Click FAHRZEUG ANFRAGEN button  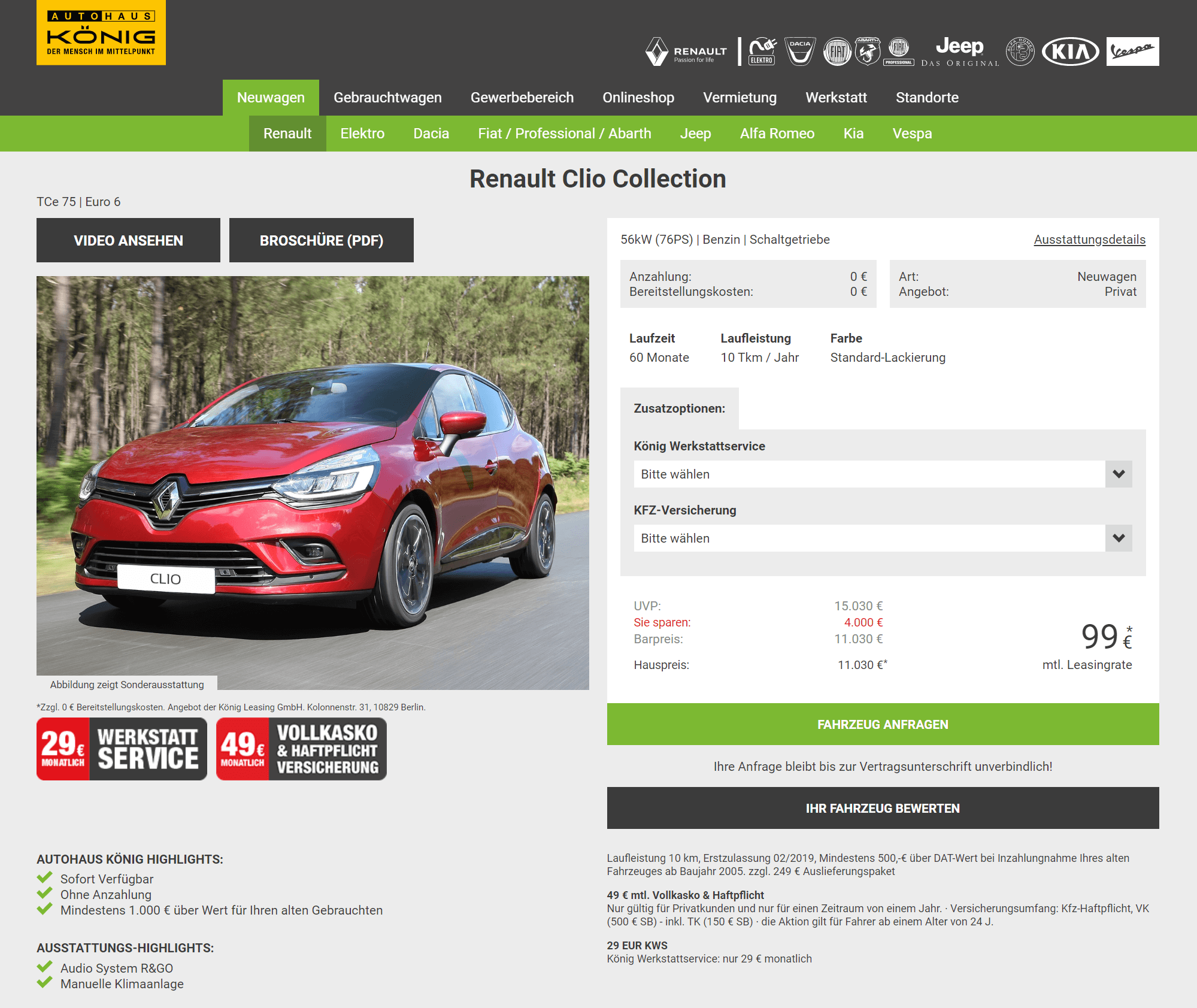(x=883, y=724)
